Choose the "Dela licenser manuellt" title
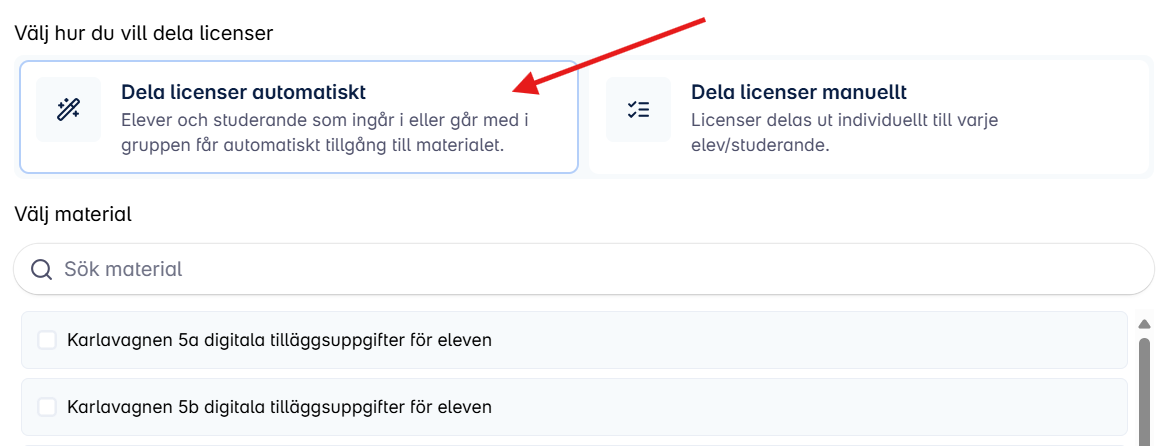 (799, 92)
